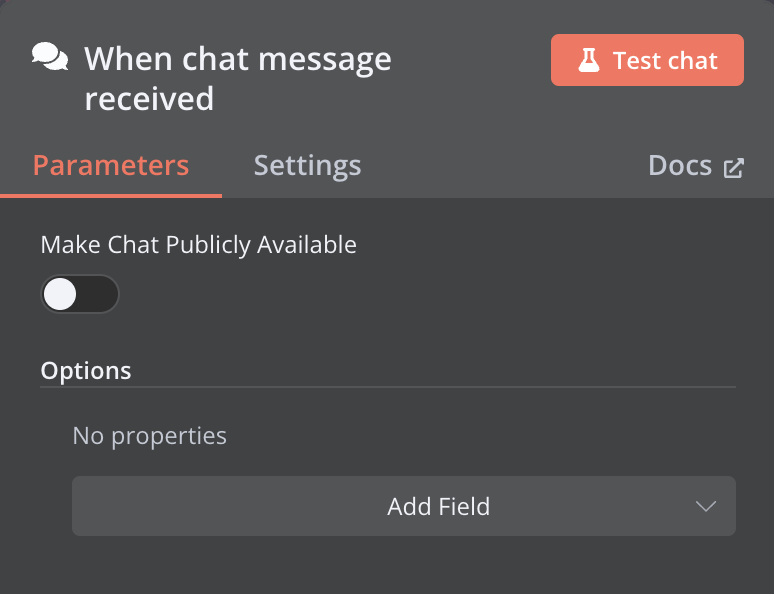Expand the Add Field dropdown
Viewport: 774px width, 594px height.
pos(403,506)
